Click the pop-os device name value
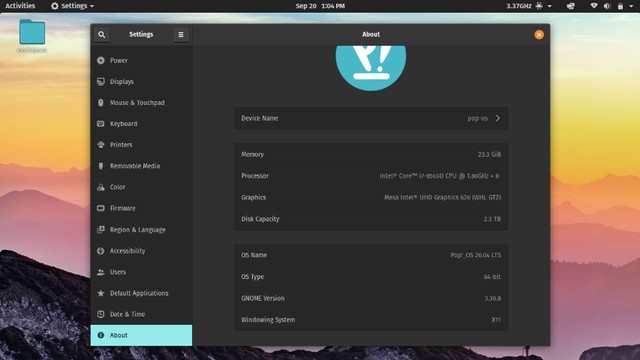This screenshot has width=640, height=360. tap(478, 118)
